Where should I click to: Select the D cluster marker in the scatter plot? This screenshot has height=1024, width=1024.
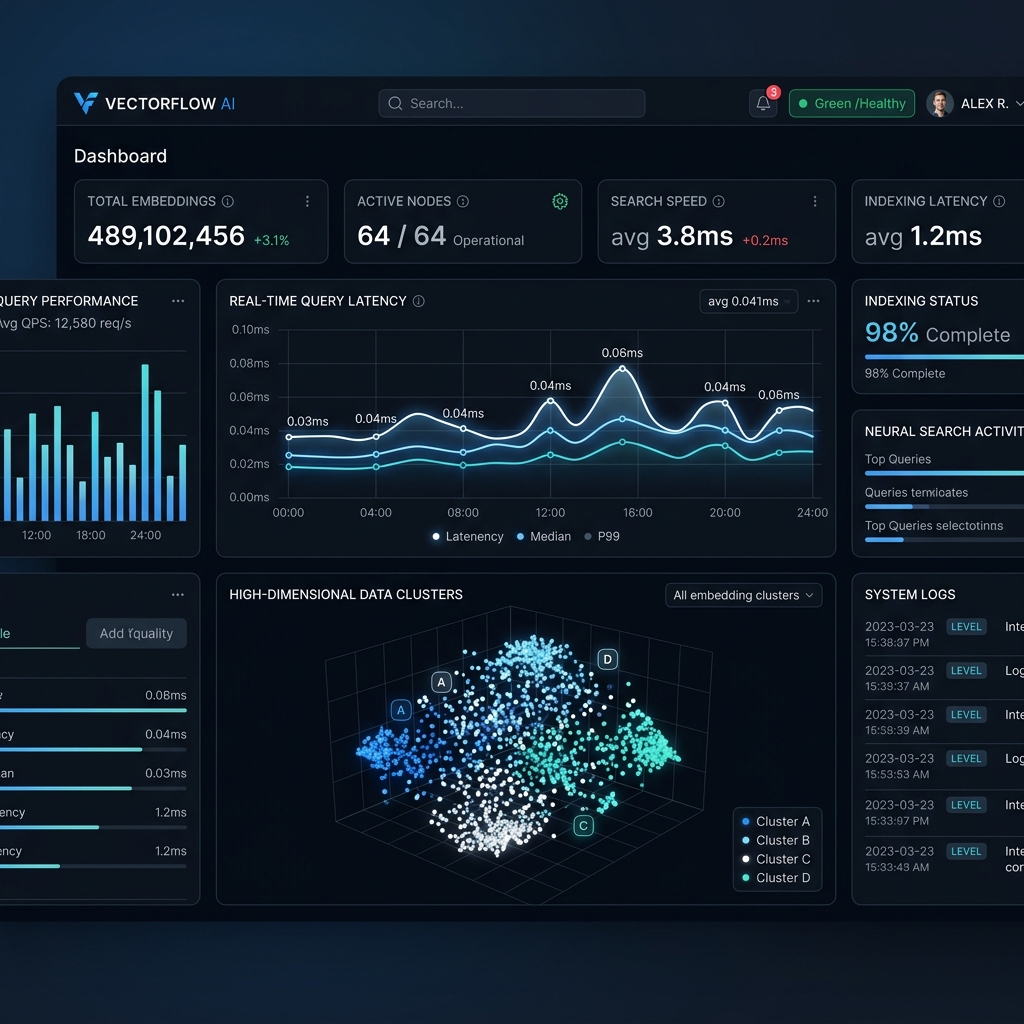[x=607, y=659]
